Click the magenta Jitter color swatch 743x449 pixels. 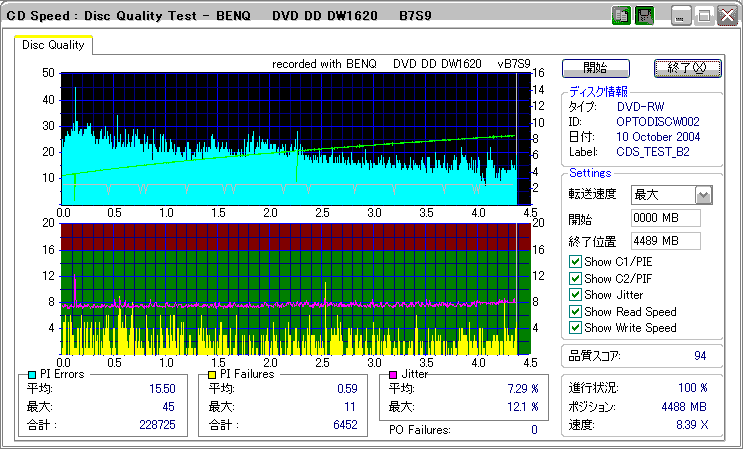point(394,374)
